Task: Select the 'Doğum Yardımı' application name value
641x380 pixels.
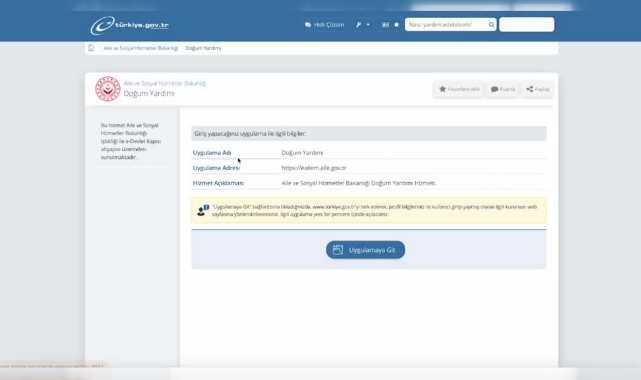Action: [302, 153]
